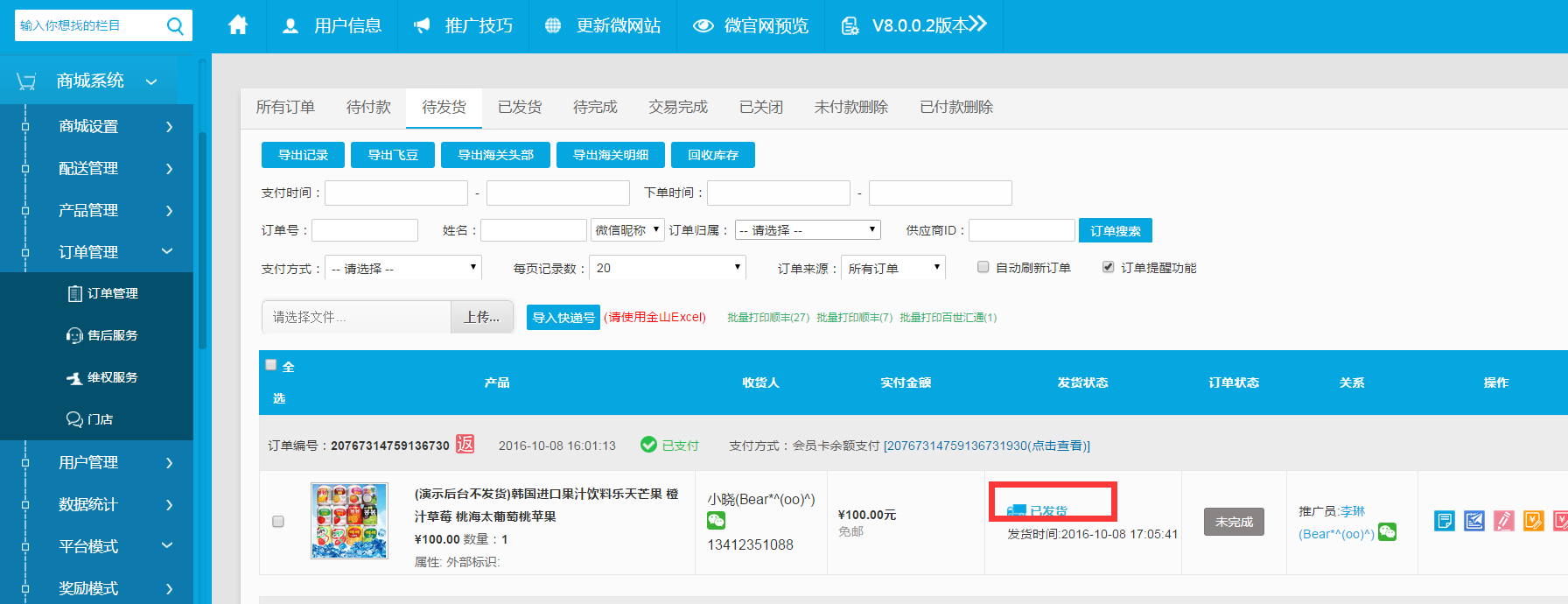Check the select-all 全选 checkbox
1568x604 pixels.
(x=271, y=365)
